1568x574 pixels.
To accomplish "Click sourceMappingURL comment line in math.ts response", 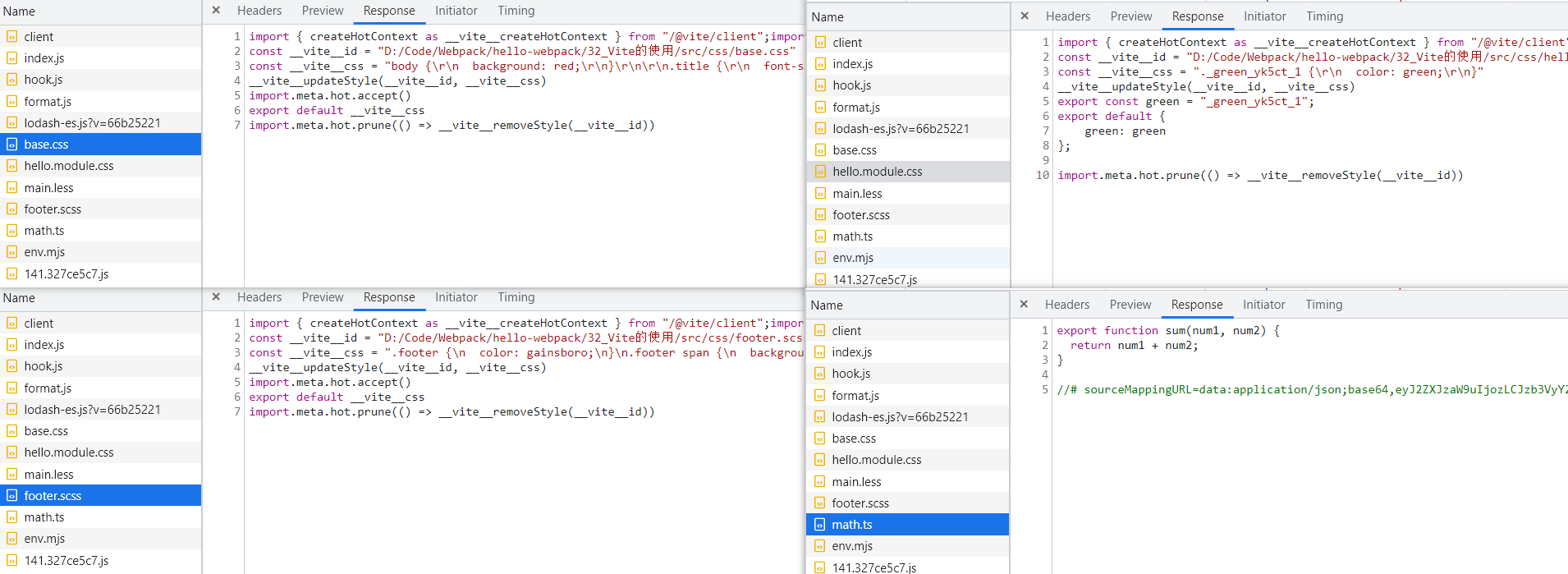I will [x=1312, y=390].
